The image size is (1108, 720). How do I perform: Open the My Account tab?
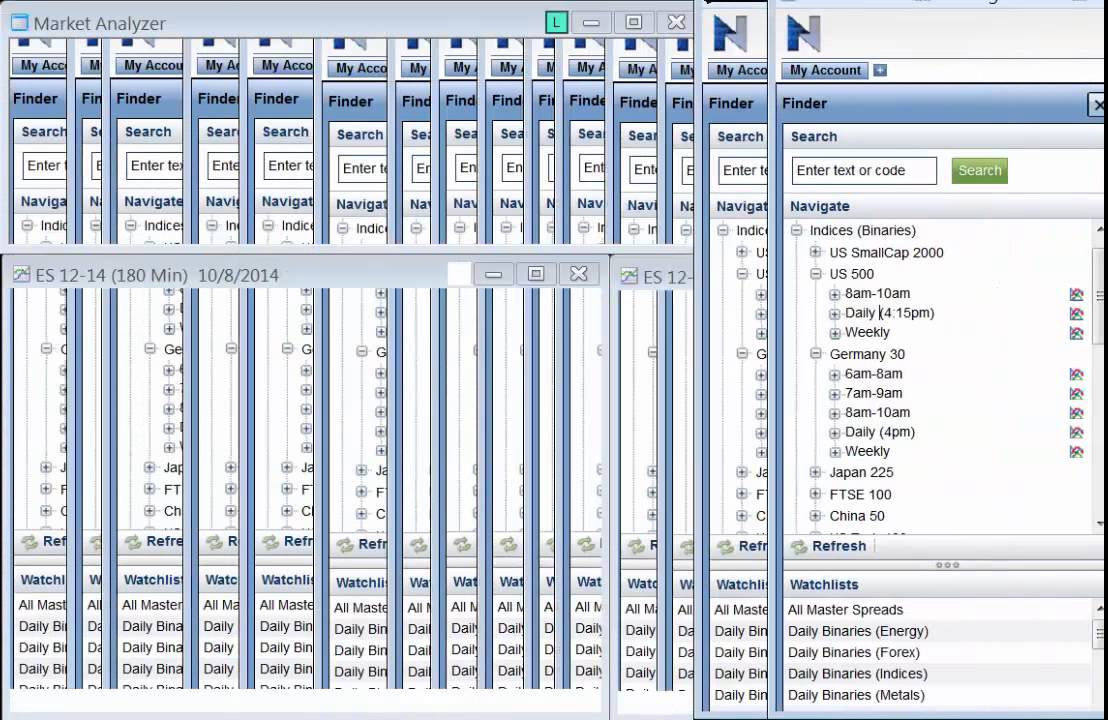pos(825,70)
